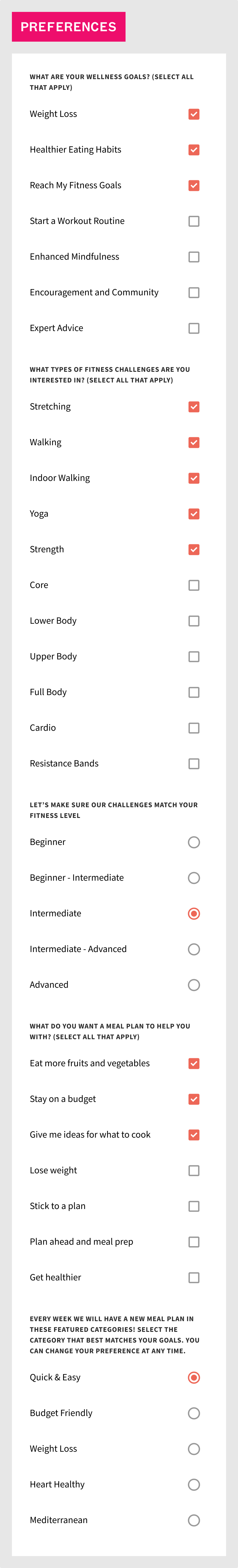Deselect the Yoga challenge checkbox

194,514
